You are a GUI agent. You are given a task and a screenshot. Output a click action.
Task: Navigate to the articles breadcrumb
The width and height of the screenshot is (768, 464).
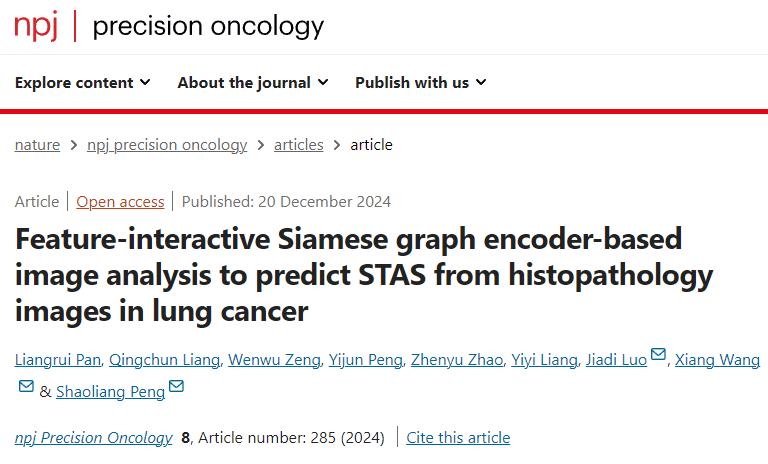[298, 145]
